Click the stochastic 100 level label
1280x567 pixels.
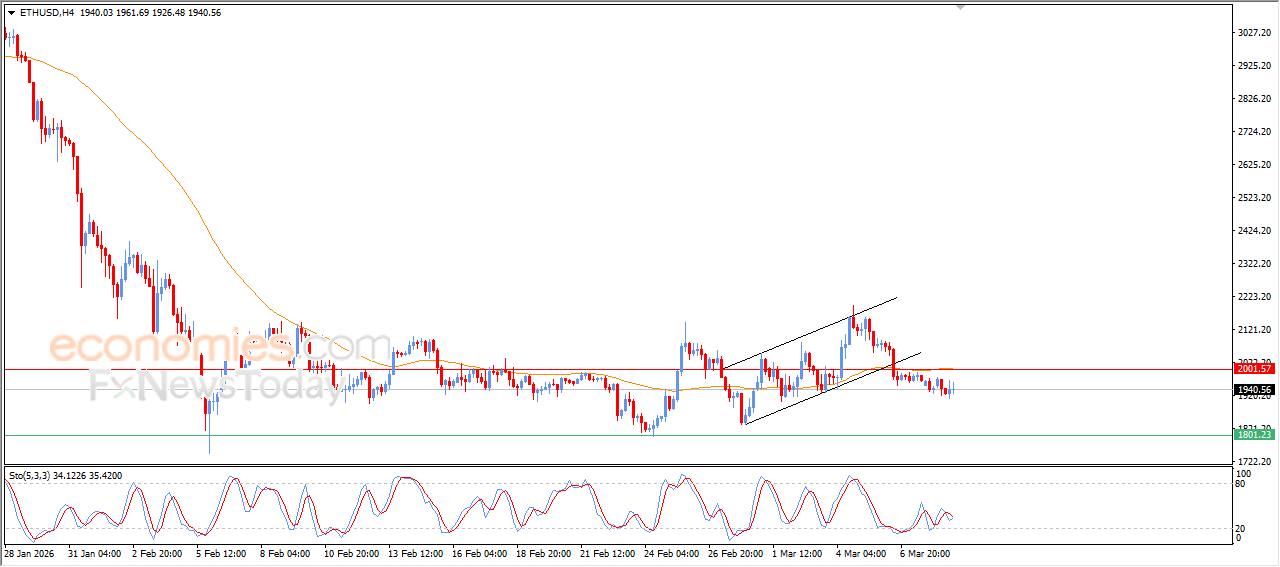[x=1244, y=473]
